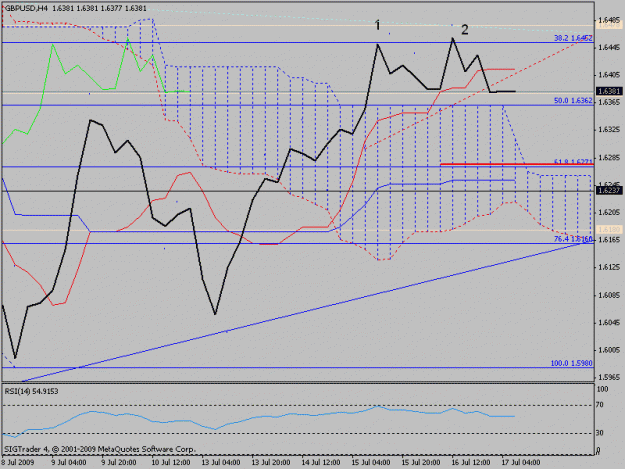Select the thick red horizontal resistance line
The width and height of the screenshot is (625, 469).
[x=517, y=164]
